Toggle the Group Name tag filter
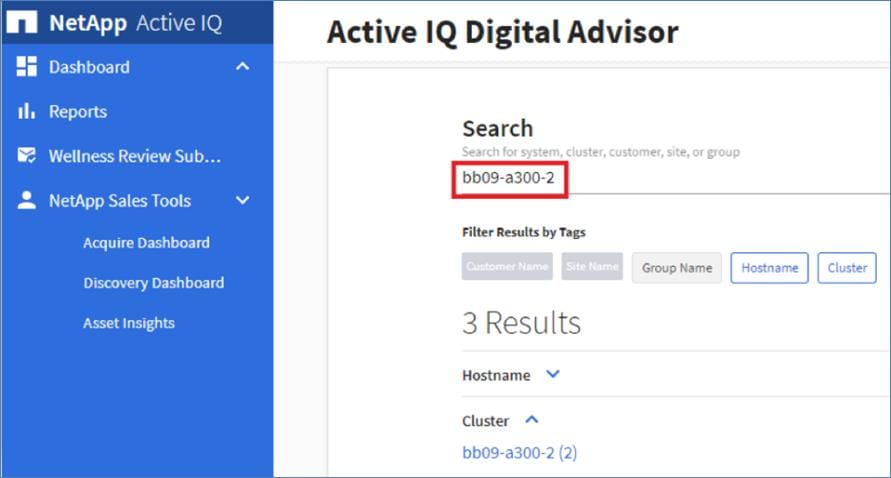The height and width of the screenshot is (478, 891). pos(677,268)
